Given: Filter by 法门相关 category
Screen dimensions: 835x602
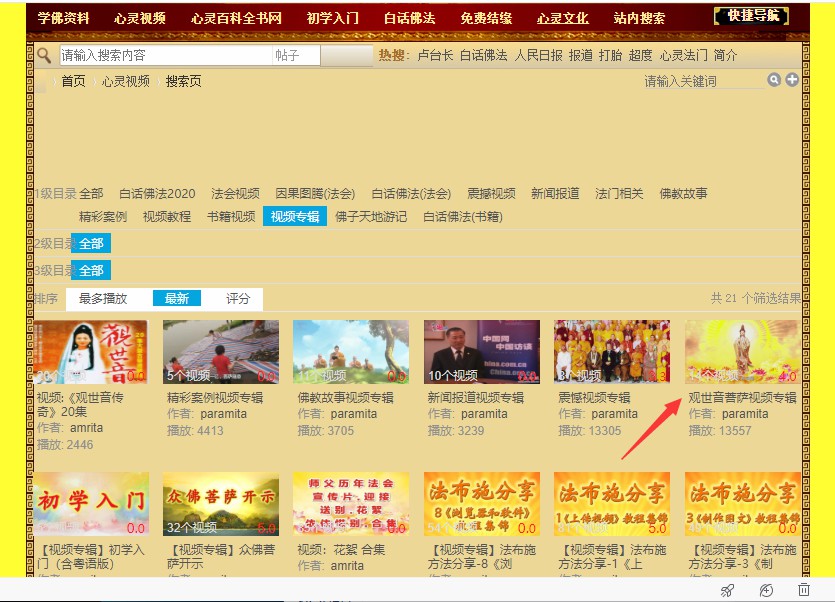Looking at the screenshot, I should tap(619, 193).
